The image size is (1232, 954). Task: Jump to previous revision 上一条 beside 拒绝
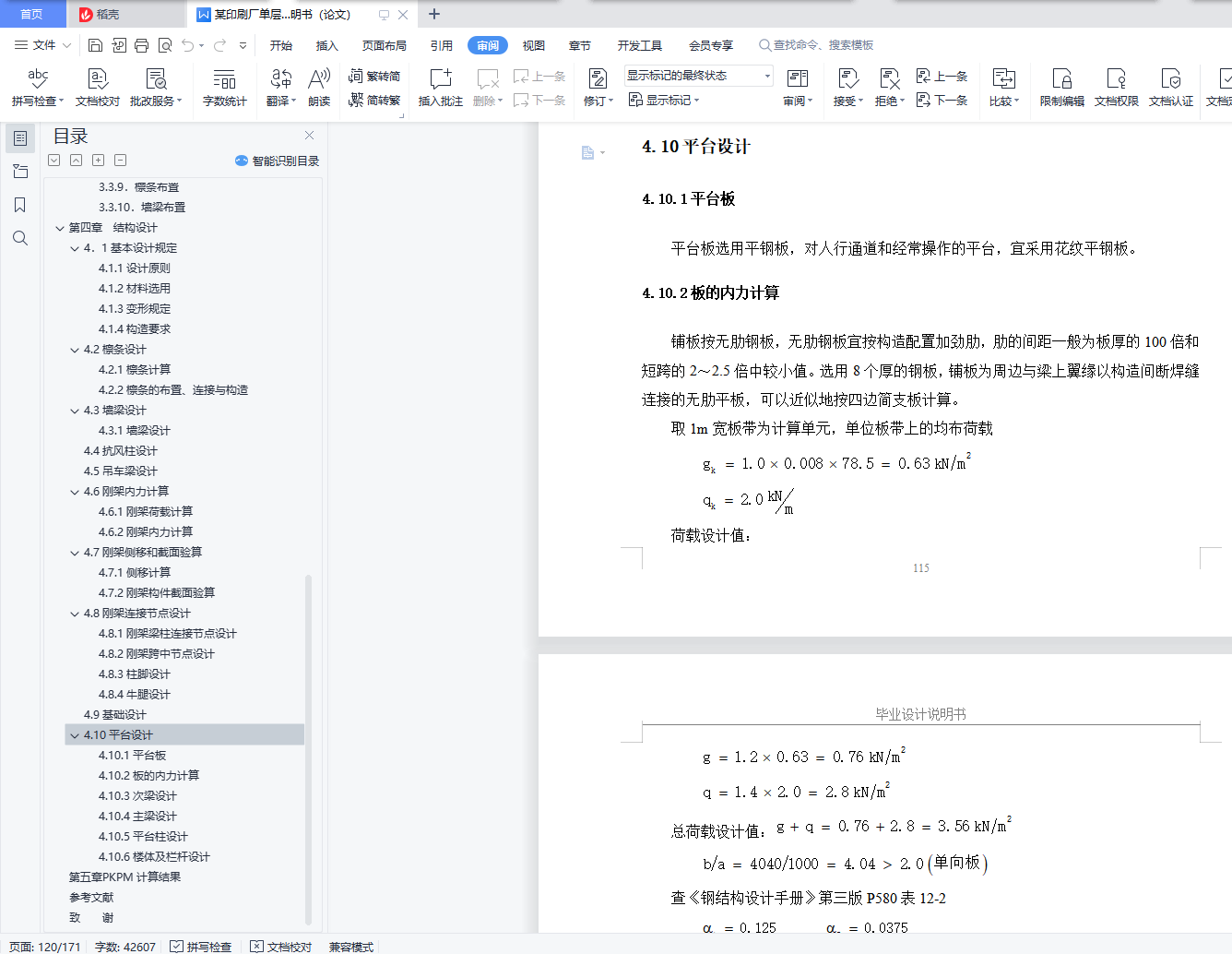pos(942,76)
